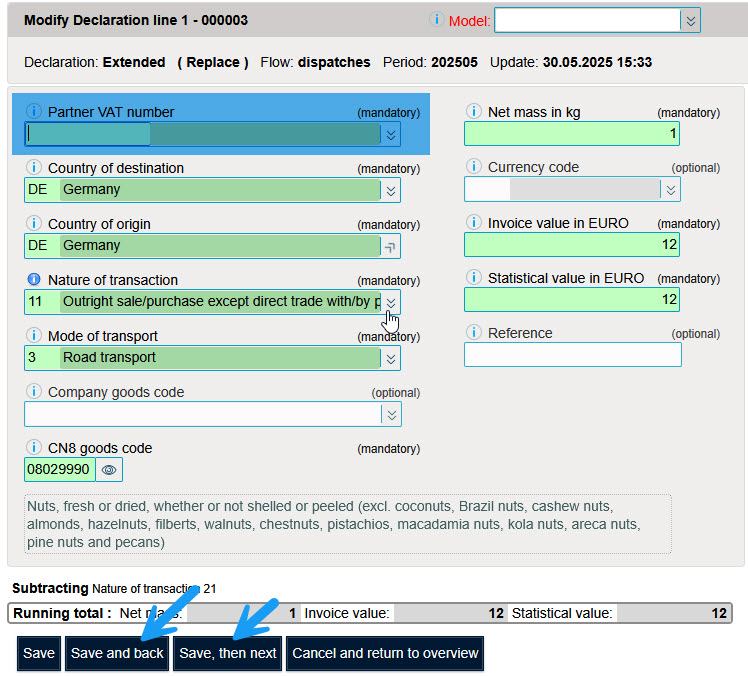Open the Model dropdown arrow

(690, 21)
